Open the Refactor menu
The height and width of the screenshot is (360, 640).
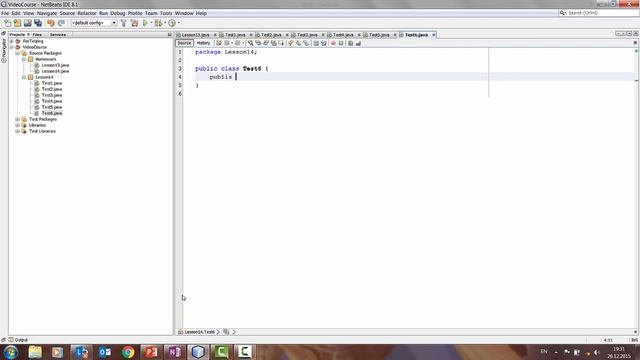(87, 13)
